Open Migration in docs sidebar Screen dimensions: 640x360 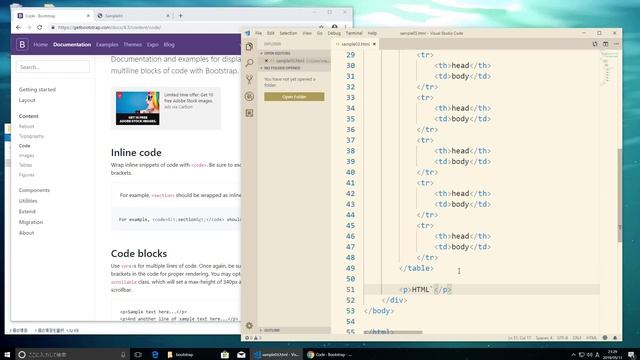click(31, 222)
